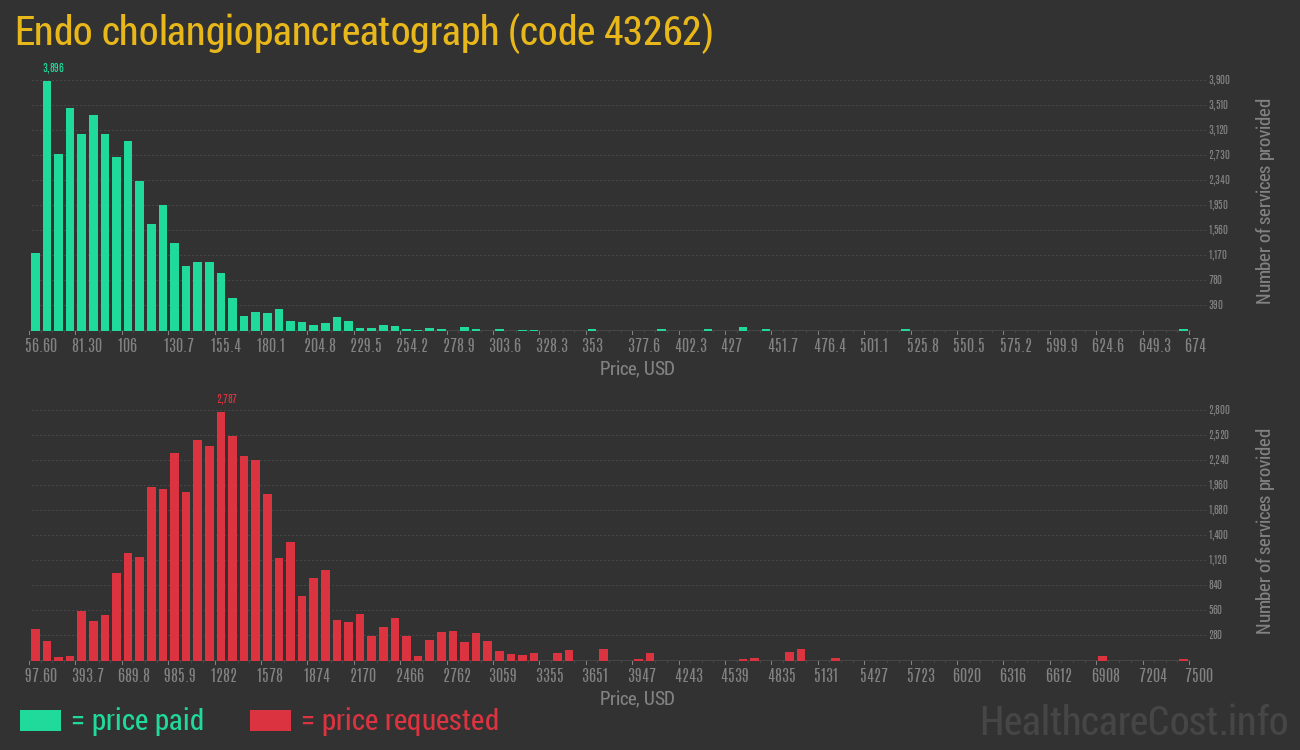Image resolution: width=1300 pixels, height=750 pixels.
Task: Click the tallest green bar labeled 3,896
Action: coord(46,200)
